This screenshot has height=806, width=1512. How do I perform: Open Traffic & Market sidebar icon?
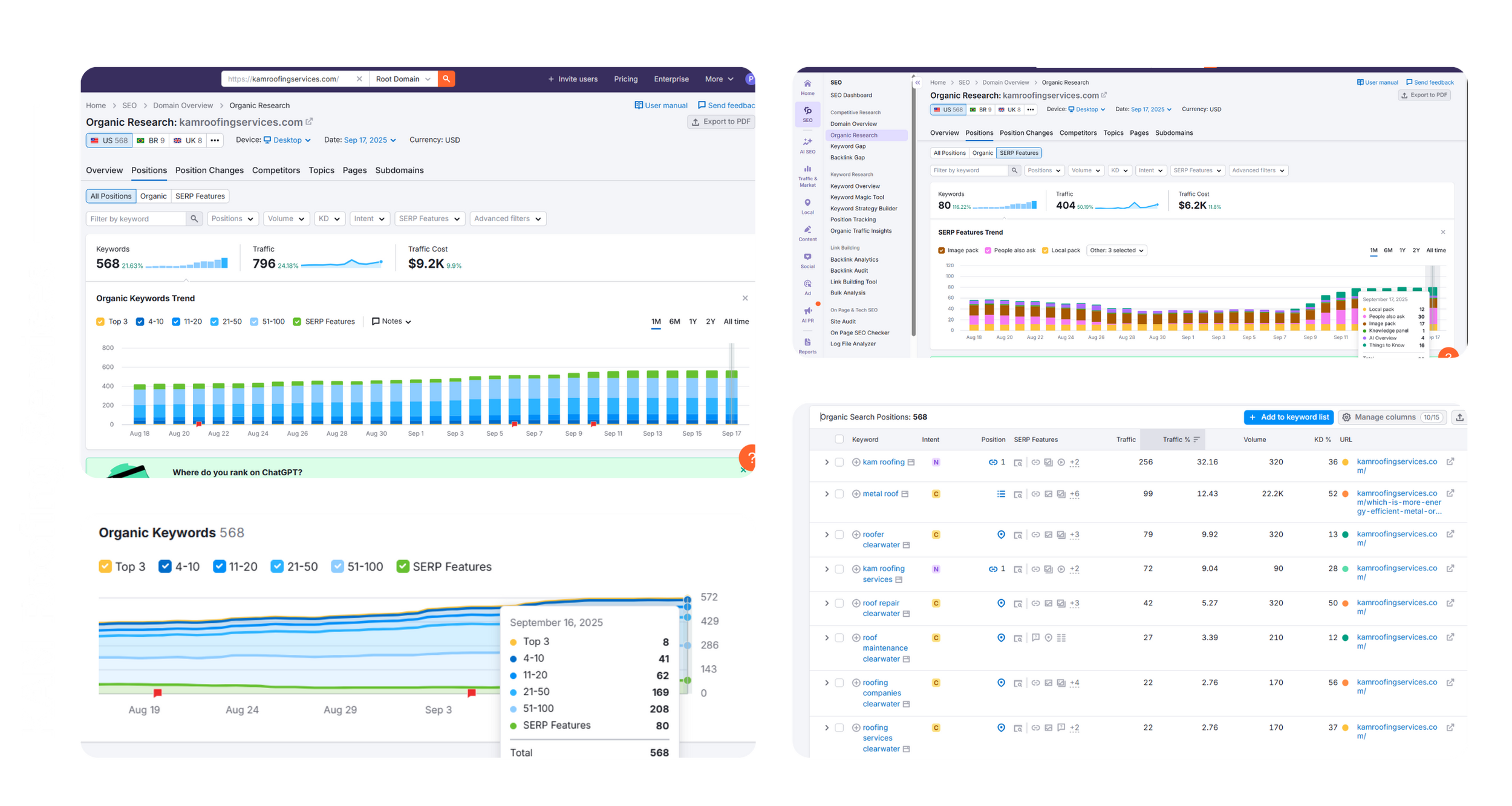[x=807, y=169]
